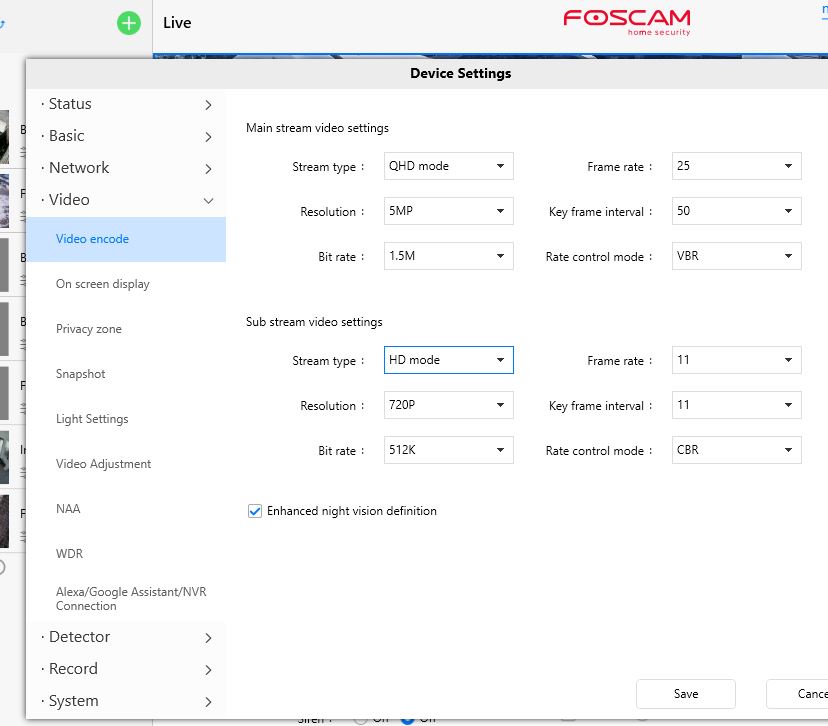The width and height of the screenshot is (828, 726).
Task: Open NAA settings page
Action: (126, 508)
